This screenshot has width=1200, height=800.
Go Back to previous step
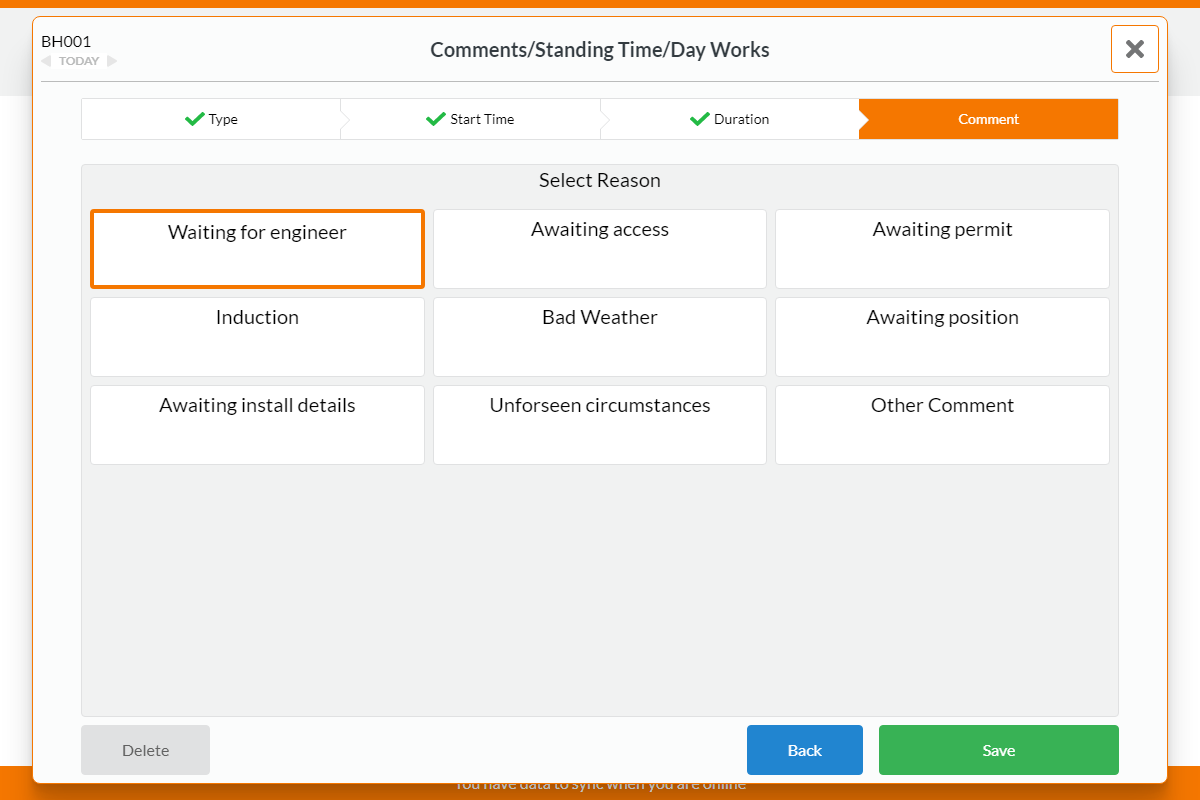(805, 750)
